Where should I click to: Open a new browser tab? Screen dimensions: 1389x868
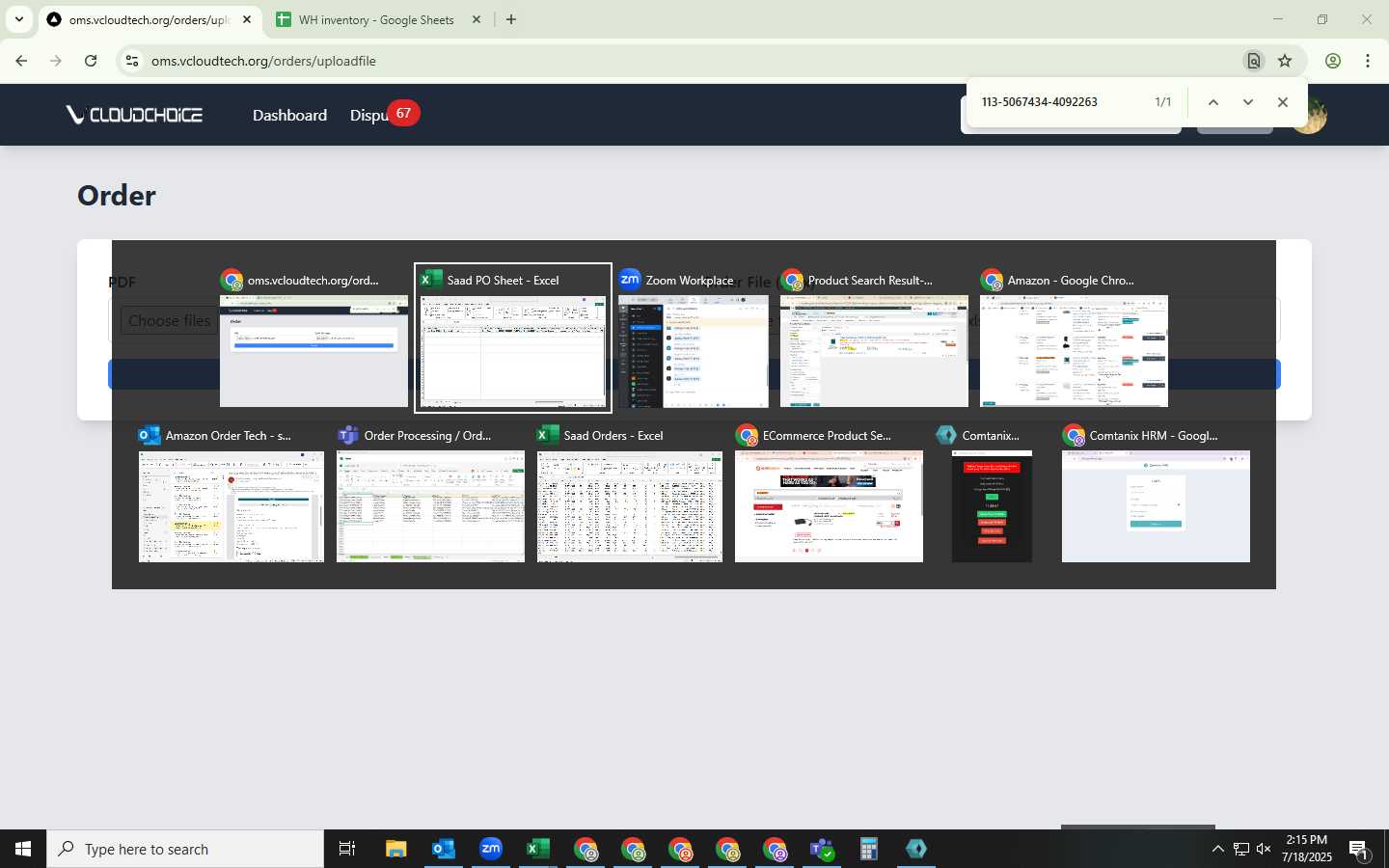coord(511,19)
